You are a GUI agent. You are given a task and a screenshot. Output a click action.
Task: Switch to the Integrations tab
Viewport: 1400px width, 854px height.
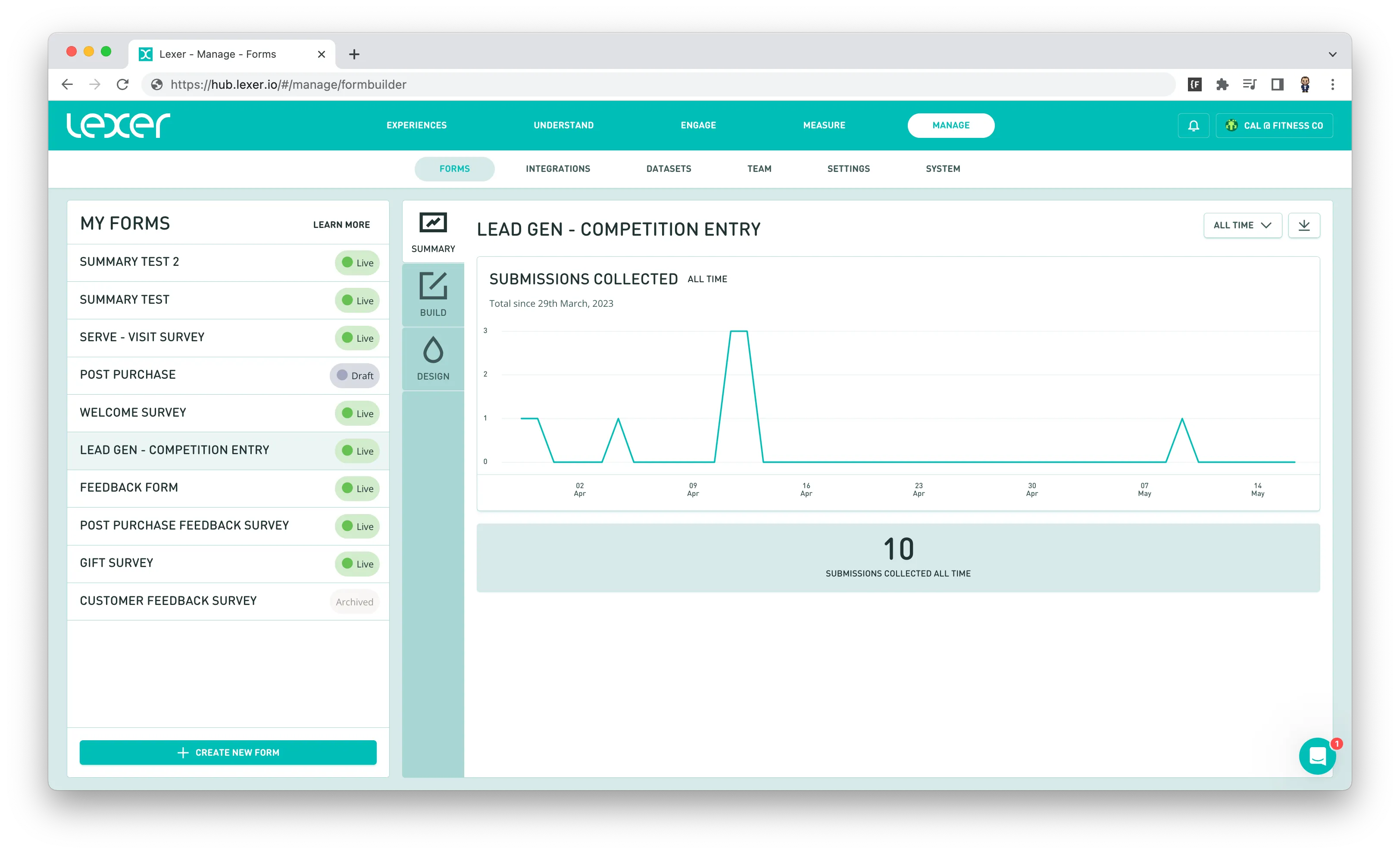tap(557, 168)
